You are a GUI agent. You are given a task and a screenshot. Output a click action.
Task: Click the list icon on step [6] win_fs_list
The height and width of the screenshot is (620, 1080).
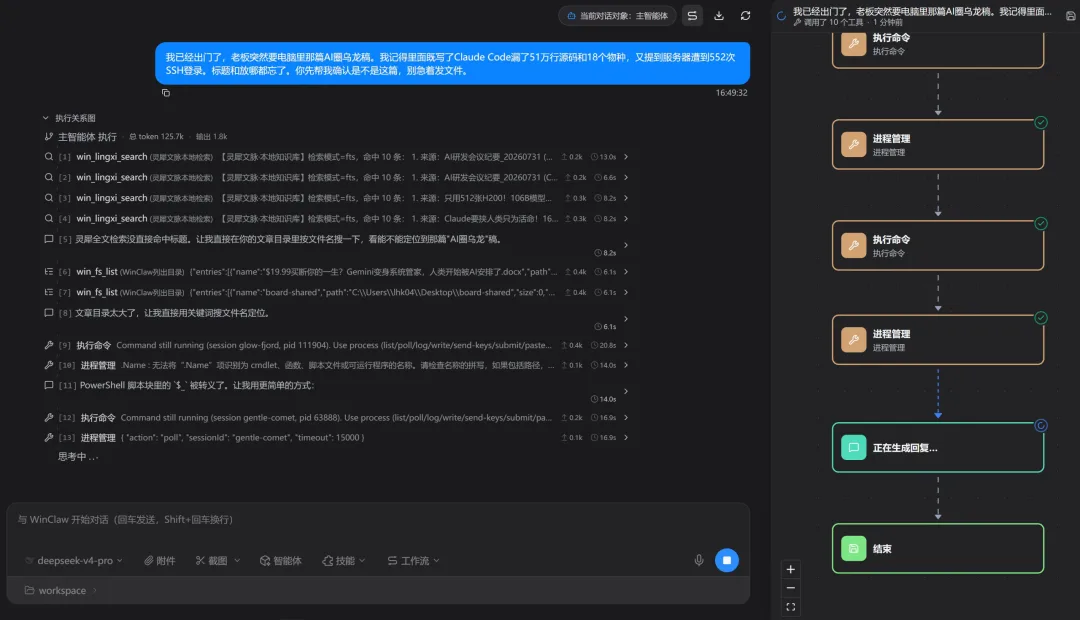[49, 271]
